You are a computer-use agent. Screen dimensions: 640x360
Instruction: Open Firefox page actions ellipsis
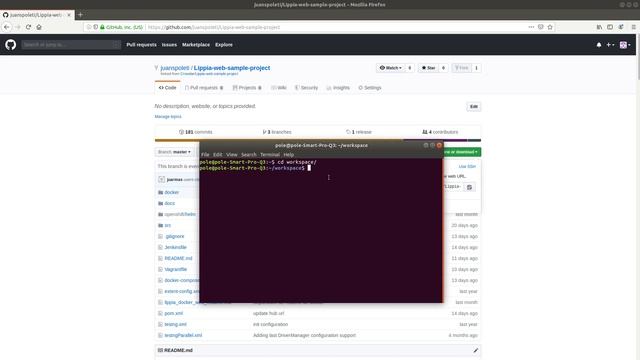point(531,27)
